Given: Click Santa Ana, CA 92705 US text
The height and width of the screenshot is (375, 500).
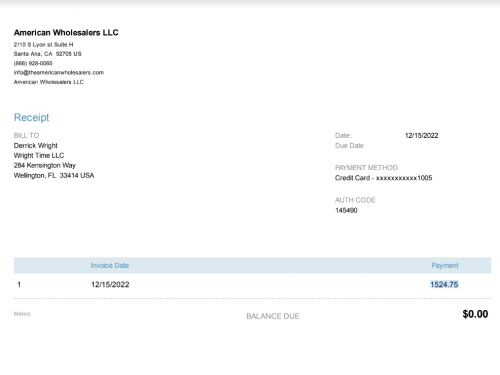Looking at the screenshot, I should [x=48, y=54].
